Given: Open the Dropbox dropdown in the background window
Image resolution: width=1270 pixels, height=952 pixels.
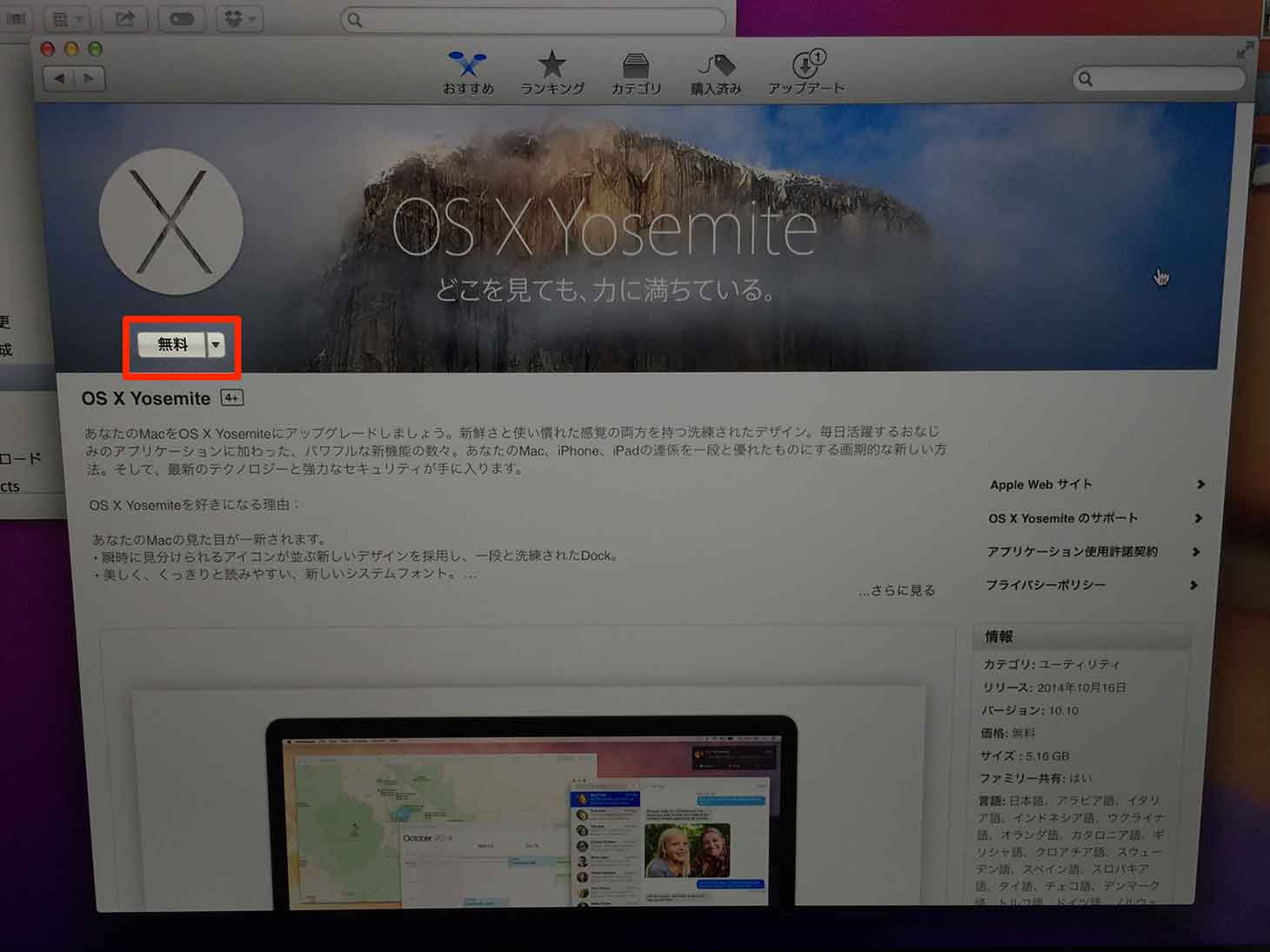Looking at the screenshot, I should pyautogui.click(x=239, y=18).
